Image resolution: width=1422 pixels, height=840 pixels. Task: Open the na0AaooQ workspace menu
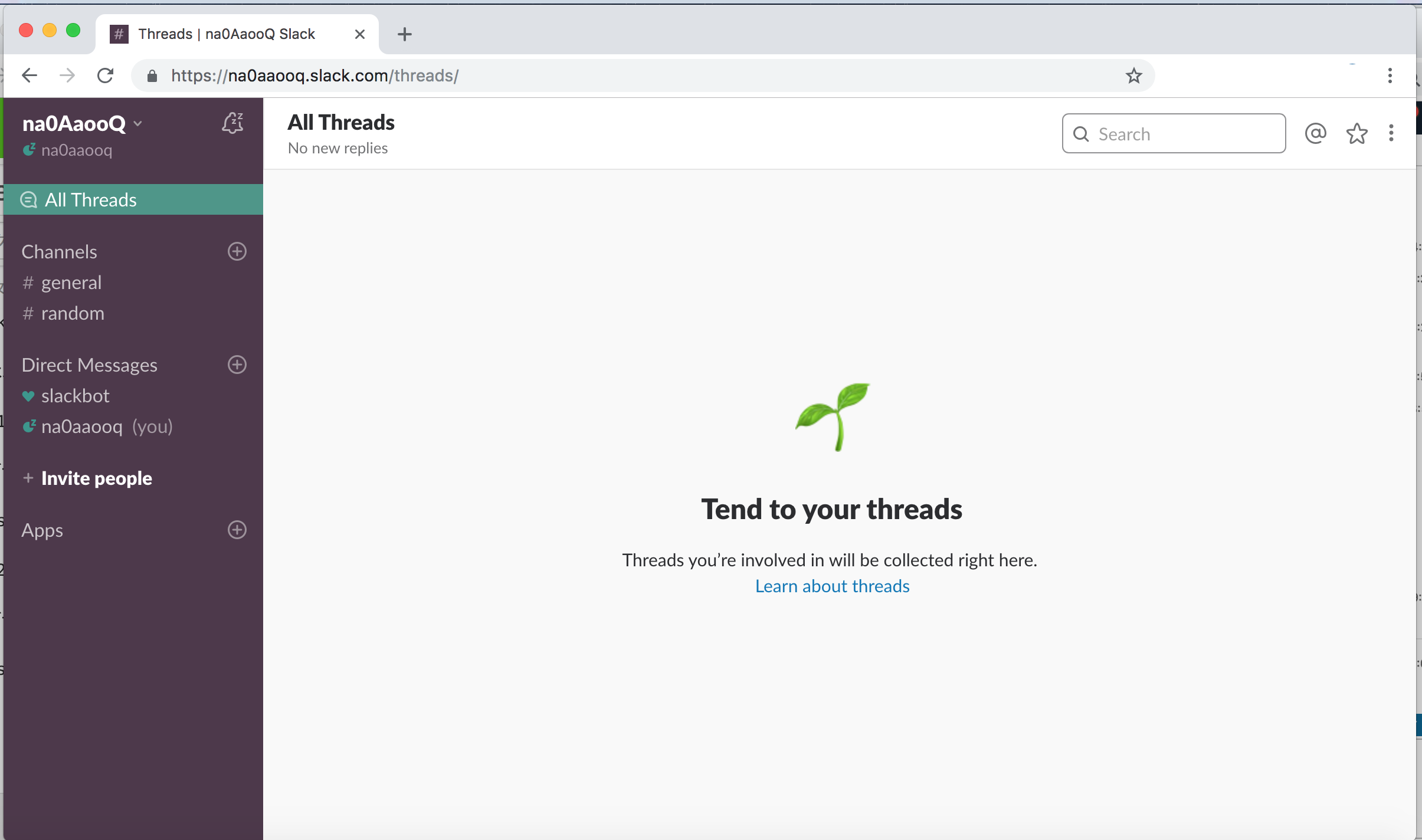click(83, 123)
